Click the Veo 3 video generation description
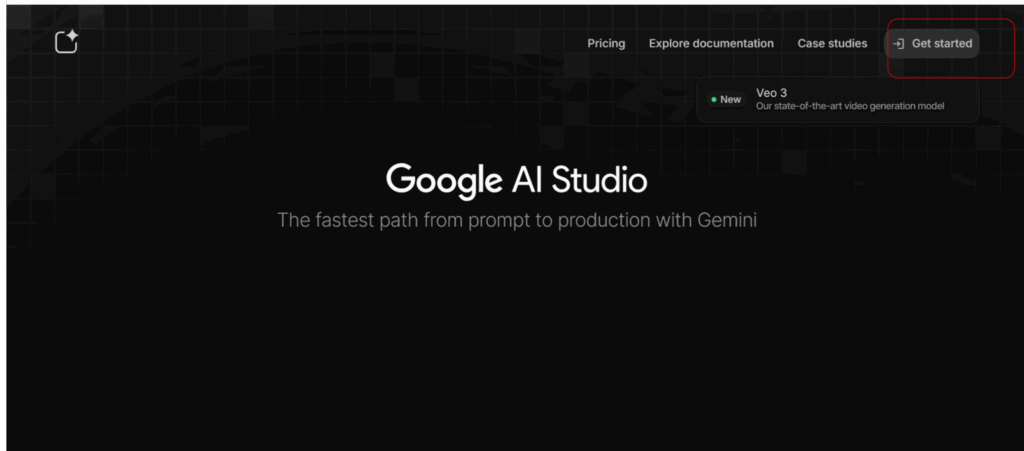Image resolution: width=1024 pixels, height=451 pixels. pyautogui.click(x=849, y=106)
